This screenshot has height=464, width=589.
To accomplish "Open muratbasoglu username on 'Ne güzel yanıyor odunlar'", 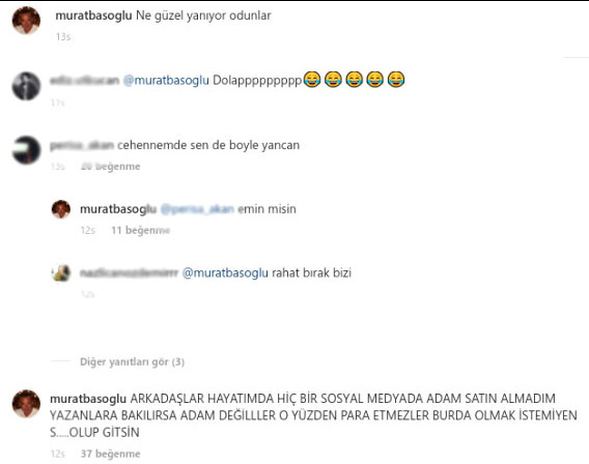I will pyautogui.click(x=94, y=16).
